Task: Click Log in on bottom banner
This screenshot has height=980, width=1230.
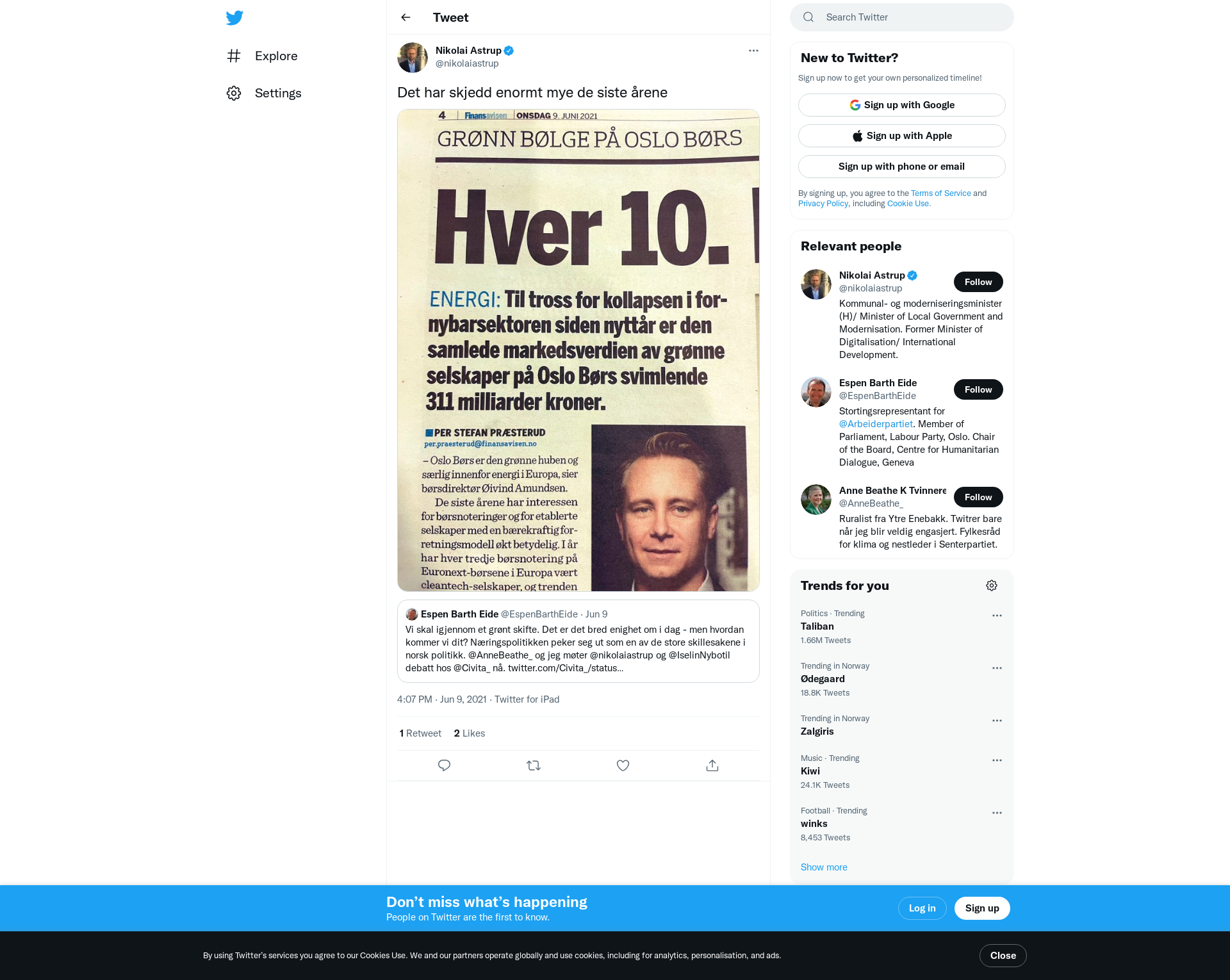Action: [x=922, y=908]
